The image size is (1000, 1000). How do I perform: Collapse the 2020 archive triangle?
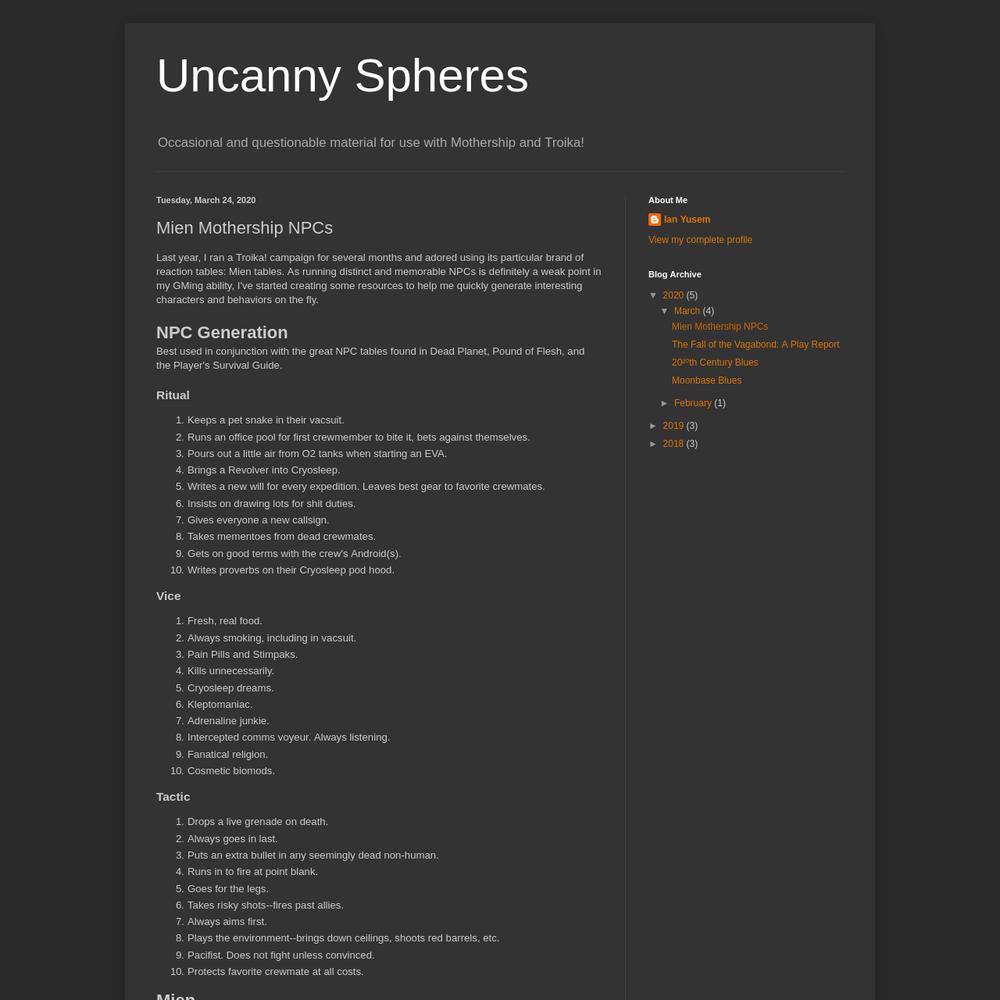tap(653, 295)
